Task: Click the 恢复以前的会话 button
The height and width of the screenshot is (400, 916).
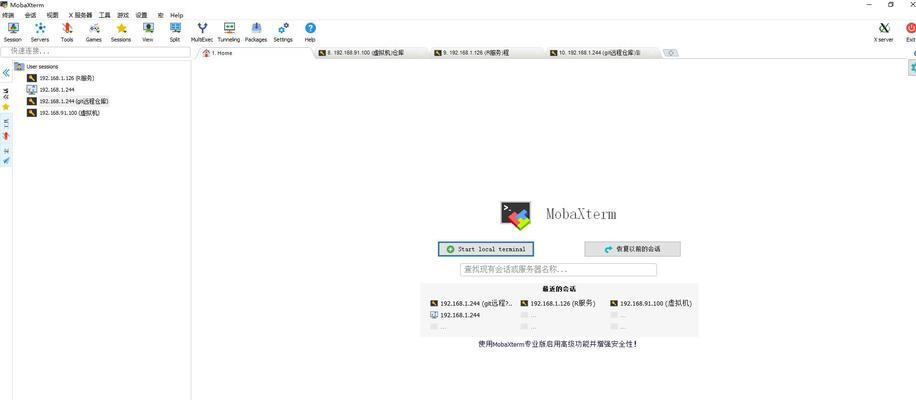Action: tap(632, 249)
